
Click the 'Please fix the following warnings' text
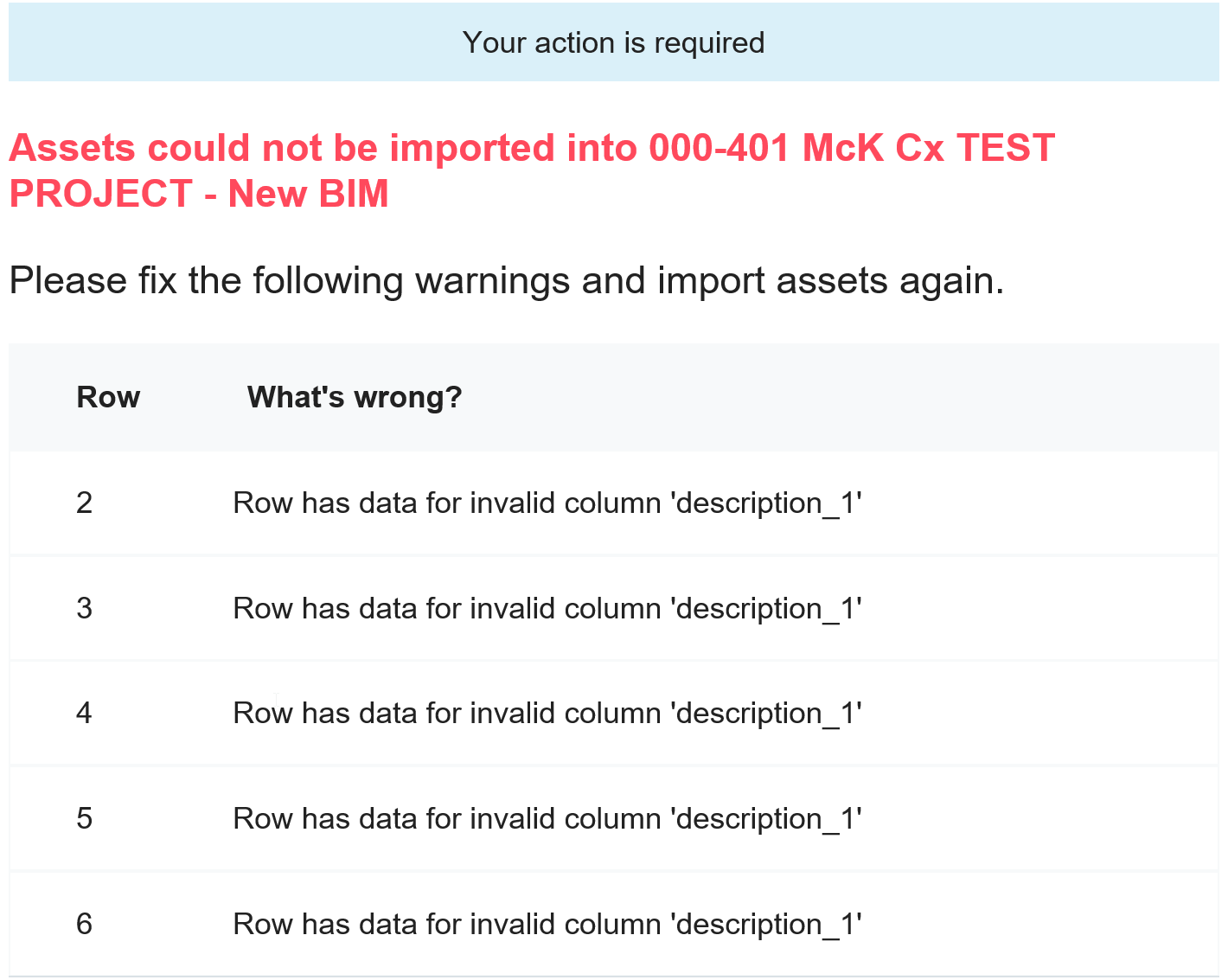tap(506, 281)
